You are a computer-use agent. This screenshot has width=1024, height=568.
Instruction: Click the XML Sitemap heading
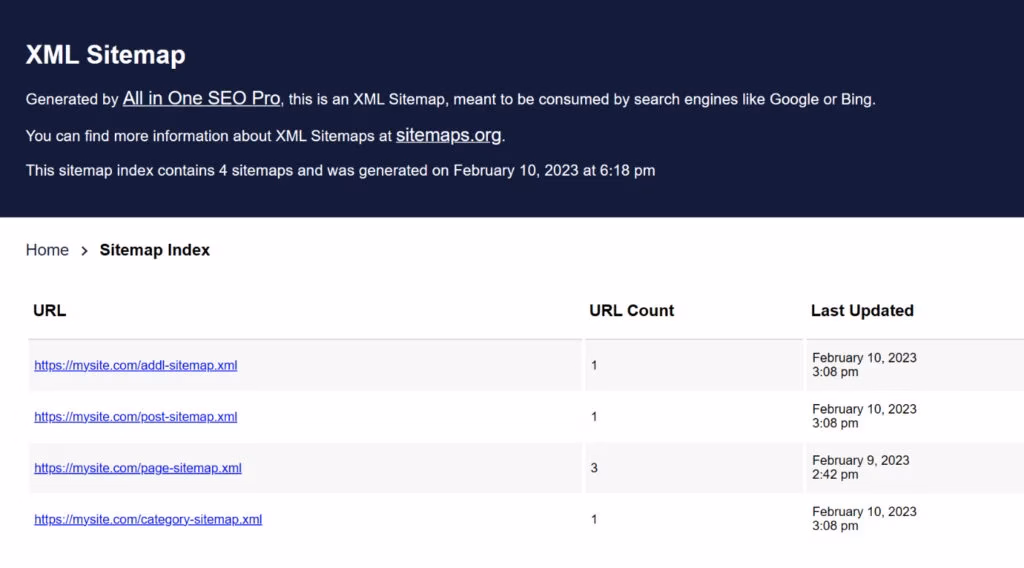pos(105,54)
